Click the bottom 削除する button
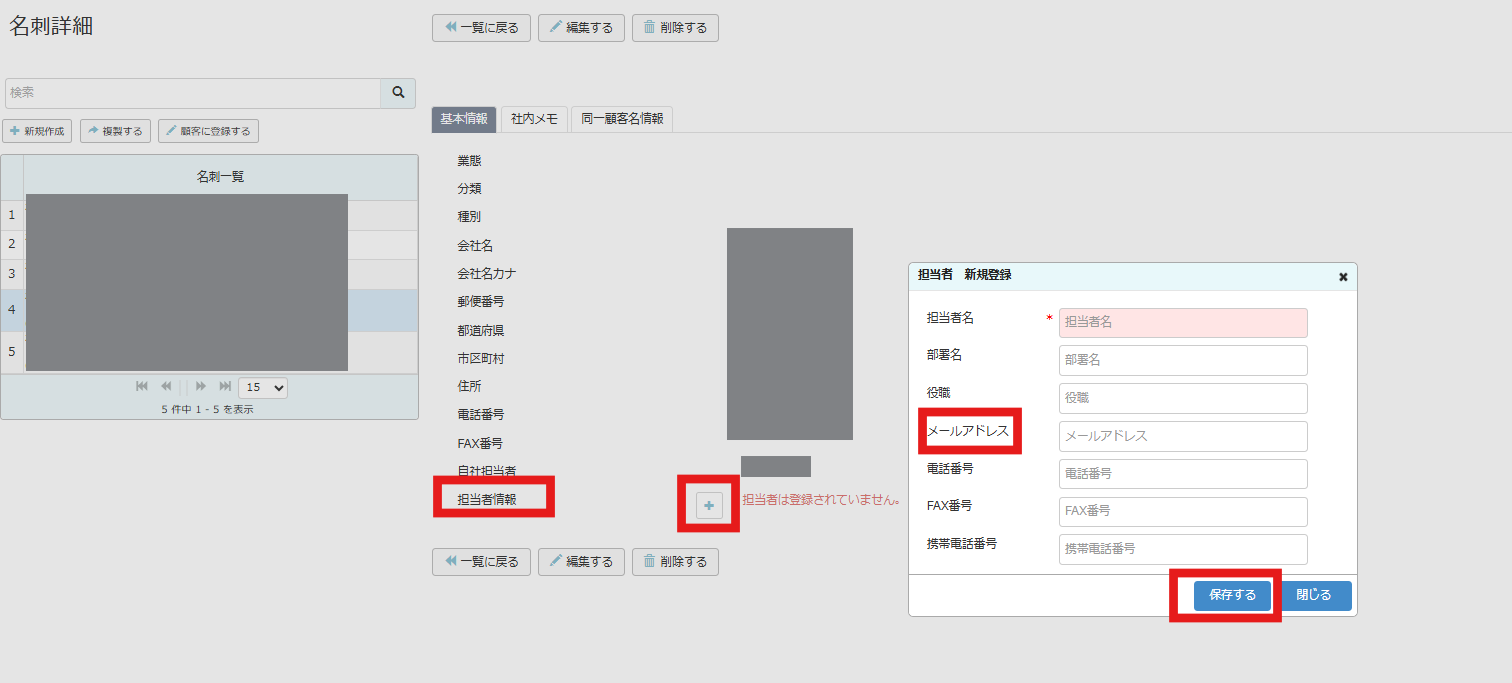Viewport: 1512px width, 683px height. [x=675, y=562]
